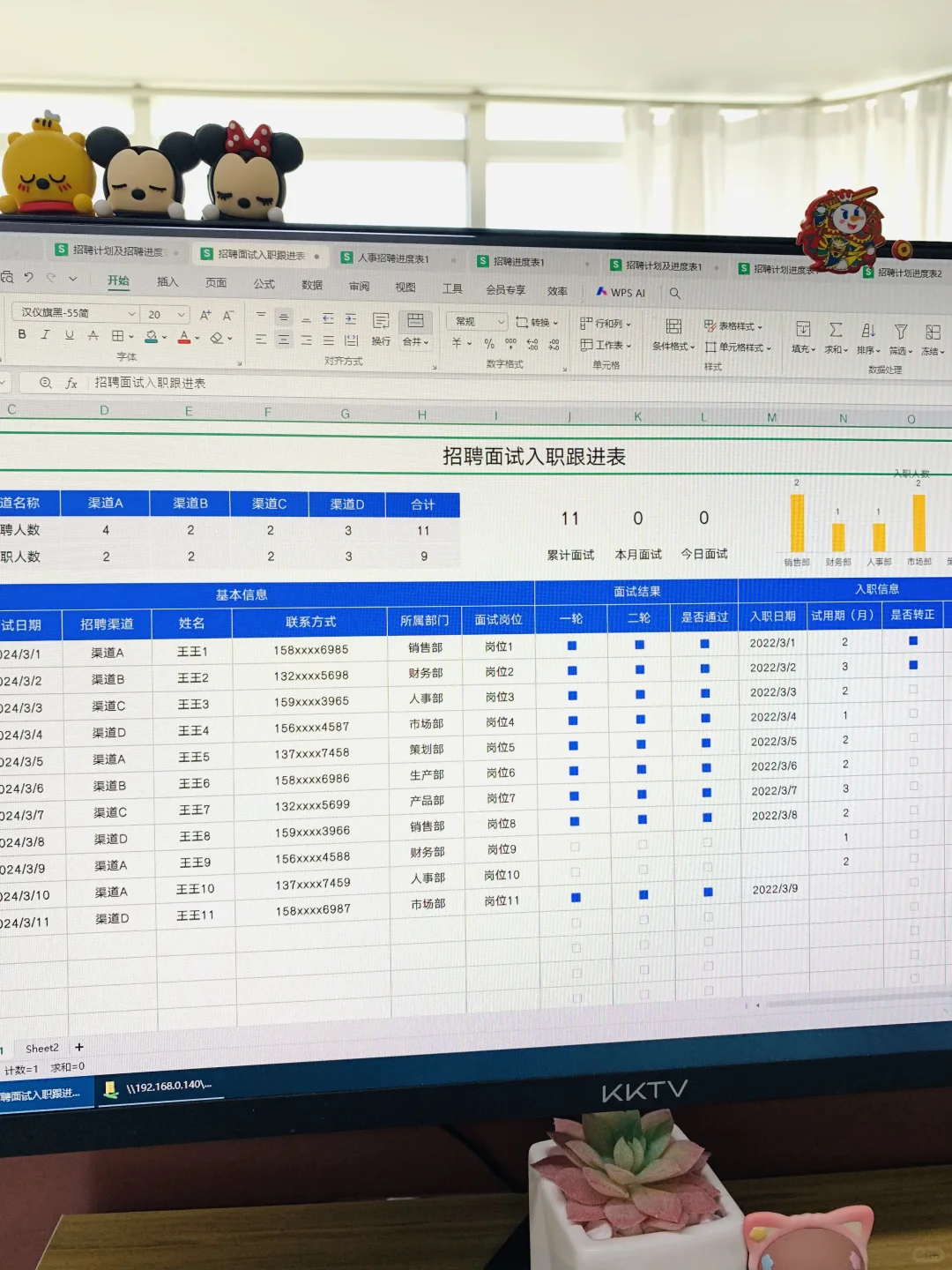Toggle 王王1's 一轮 interview checkbox
Viewport: 952px width, 1270px height.
click(573, 646)
